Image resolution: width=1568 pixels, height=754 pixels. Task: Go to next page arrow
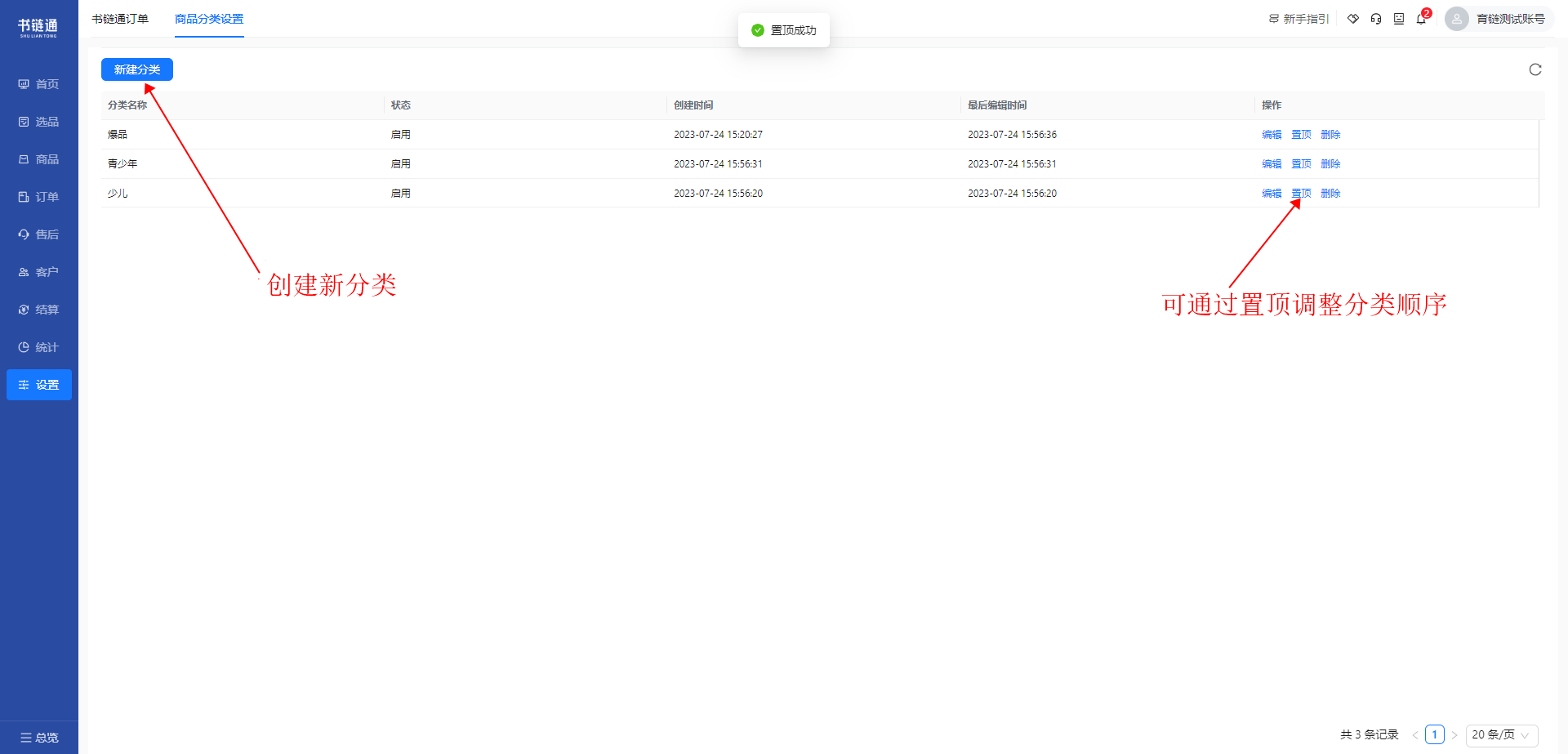(1454, 734)
